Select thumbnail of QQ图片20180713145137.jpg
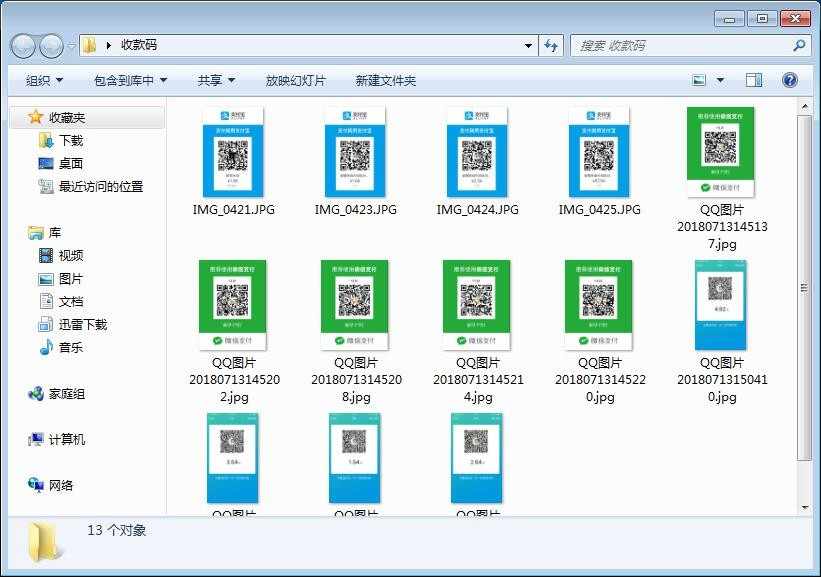 click(720, 152)
